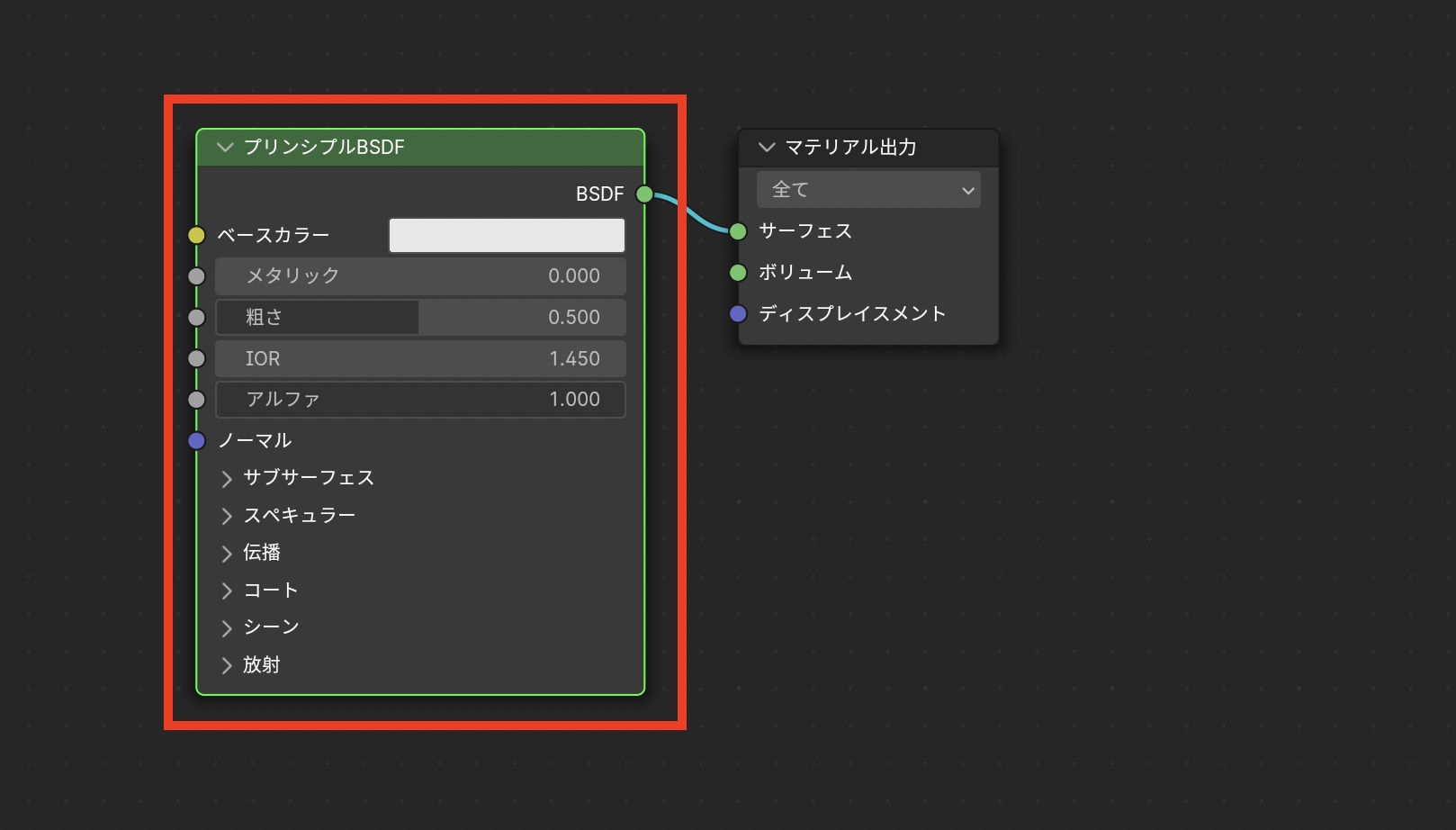Expand the 放射 panel

pos(227,665)
